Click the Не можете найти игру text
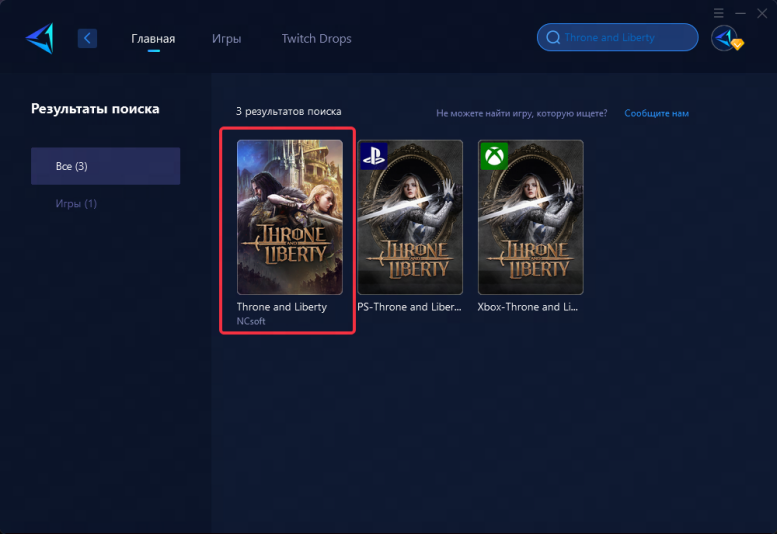Screen dimensions: 777x534 pyautogui.click(x=521, y=113)
